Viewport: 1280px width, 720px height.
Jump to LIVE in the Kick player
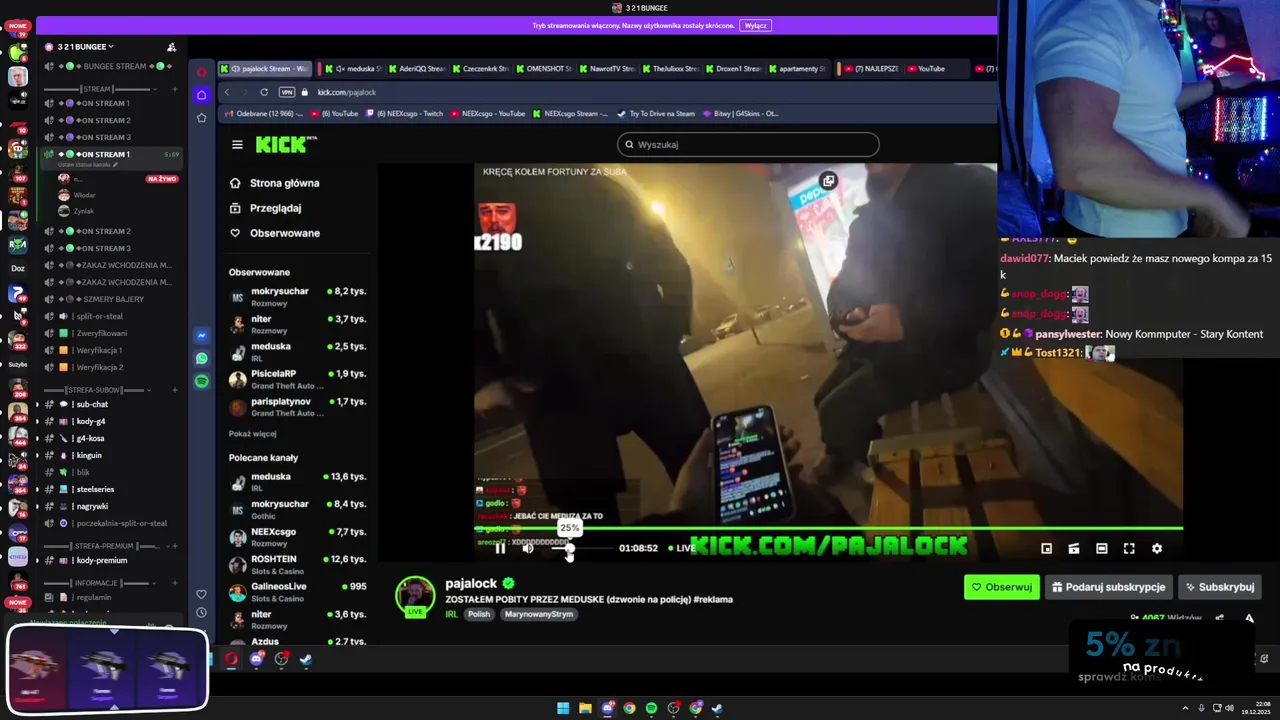click(681, 548)
